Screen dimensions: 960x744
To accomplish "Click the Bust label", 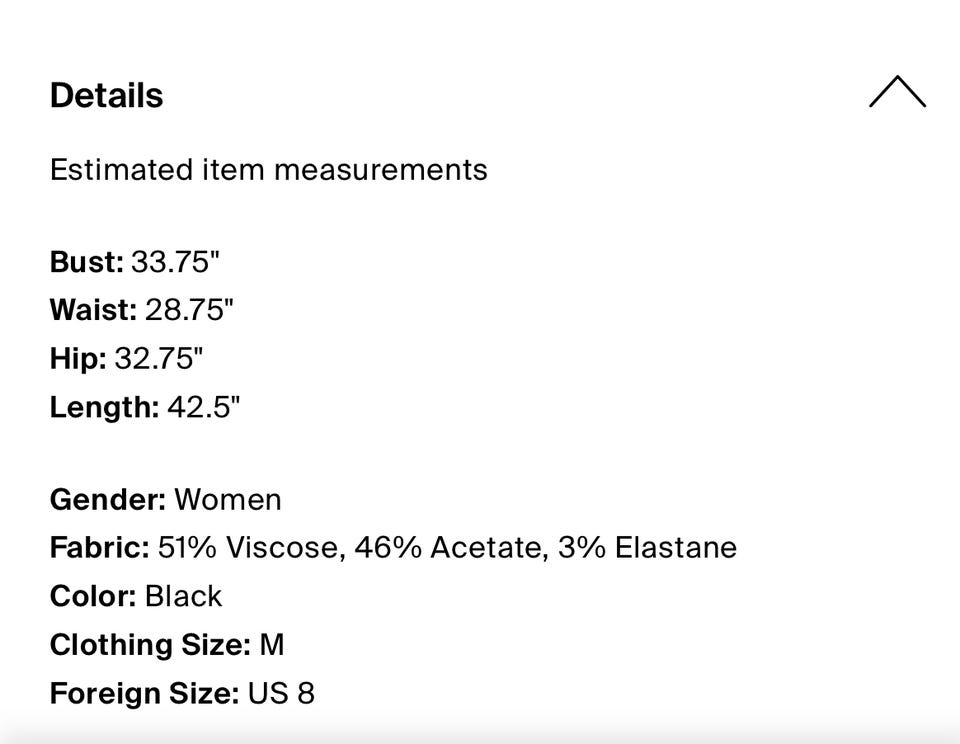I will pyautogui.click(x=87, y=262).
